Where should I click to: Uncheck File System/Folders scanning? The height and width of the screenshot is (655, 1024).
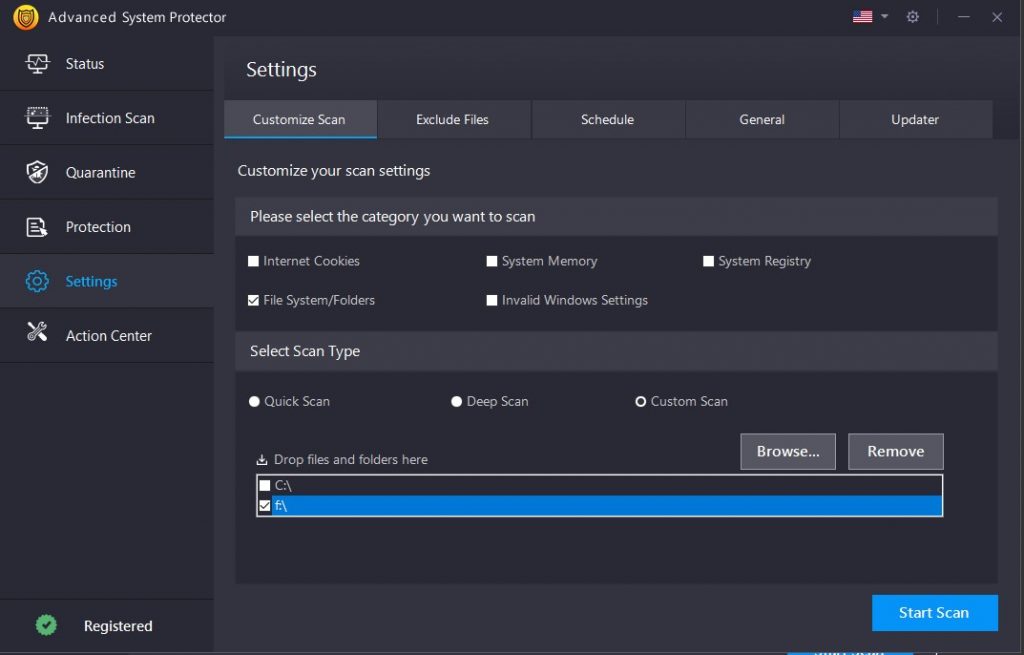pos(253,299)
